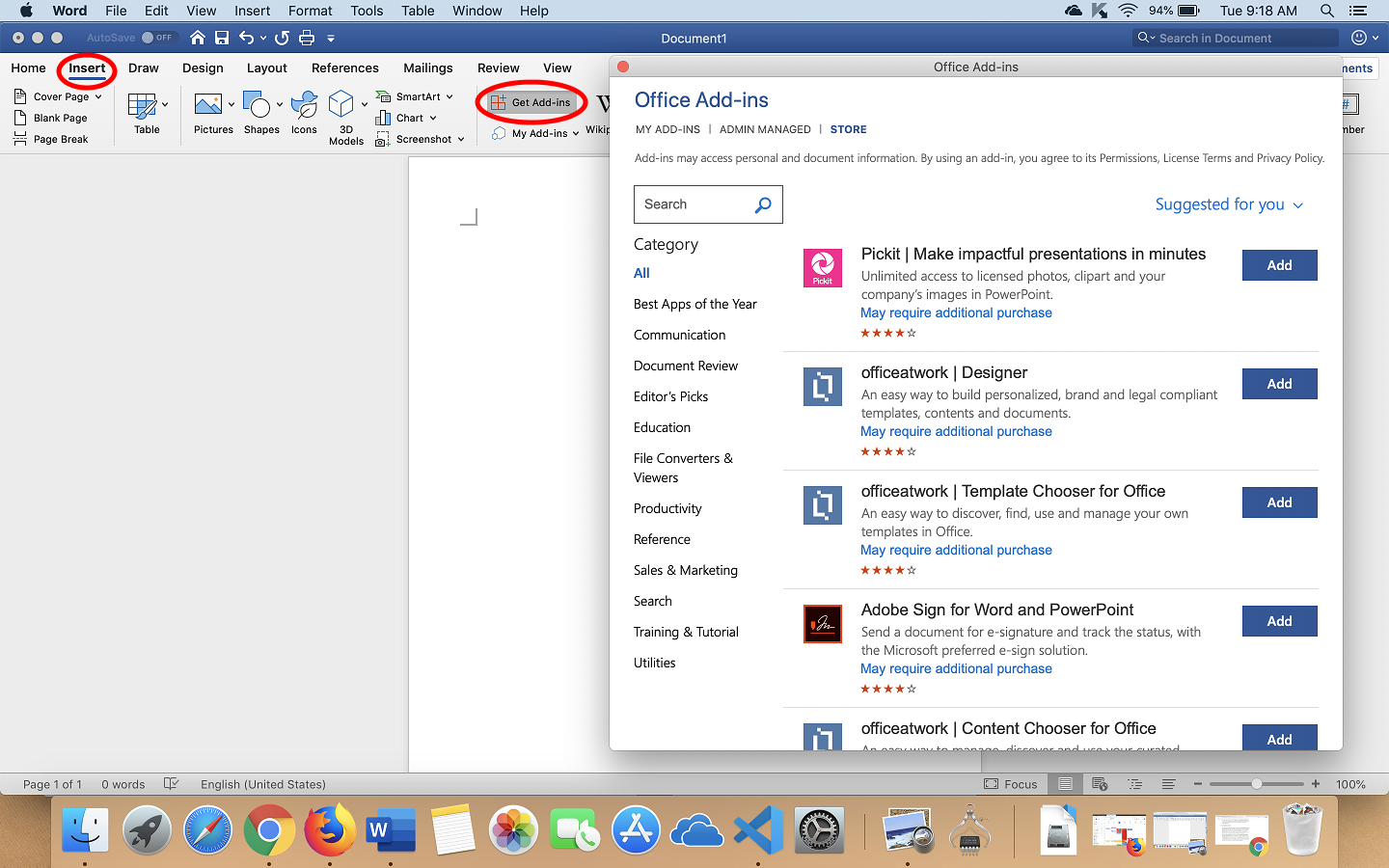Open the Adobe Sign add-in icon

823,624
